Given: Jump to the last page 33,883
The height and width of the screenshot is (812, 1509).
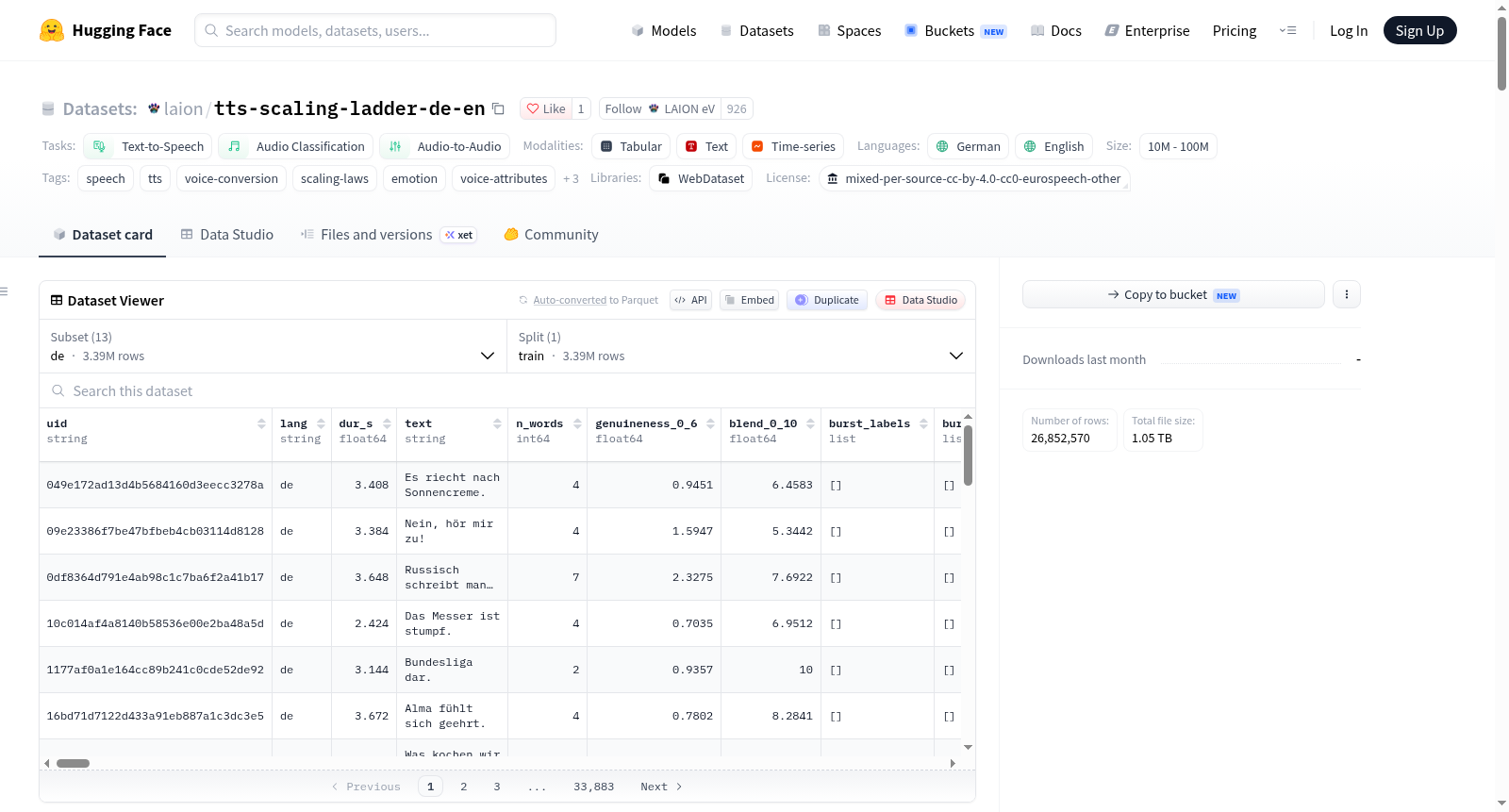Looking at the screenshot, I should tap(593, 787).
